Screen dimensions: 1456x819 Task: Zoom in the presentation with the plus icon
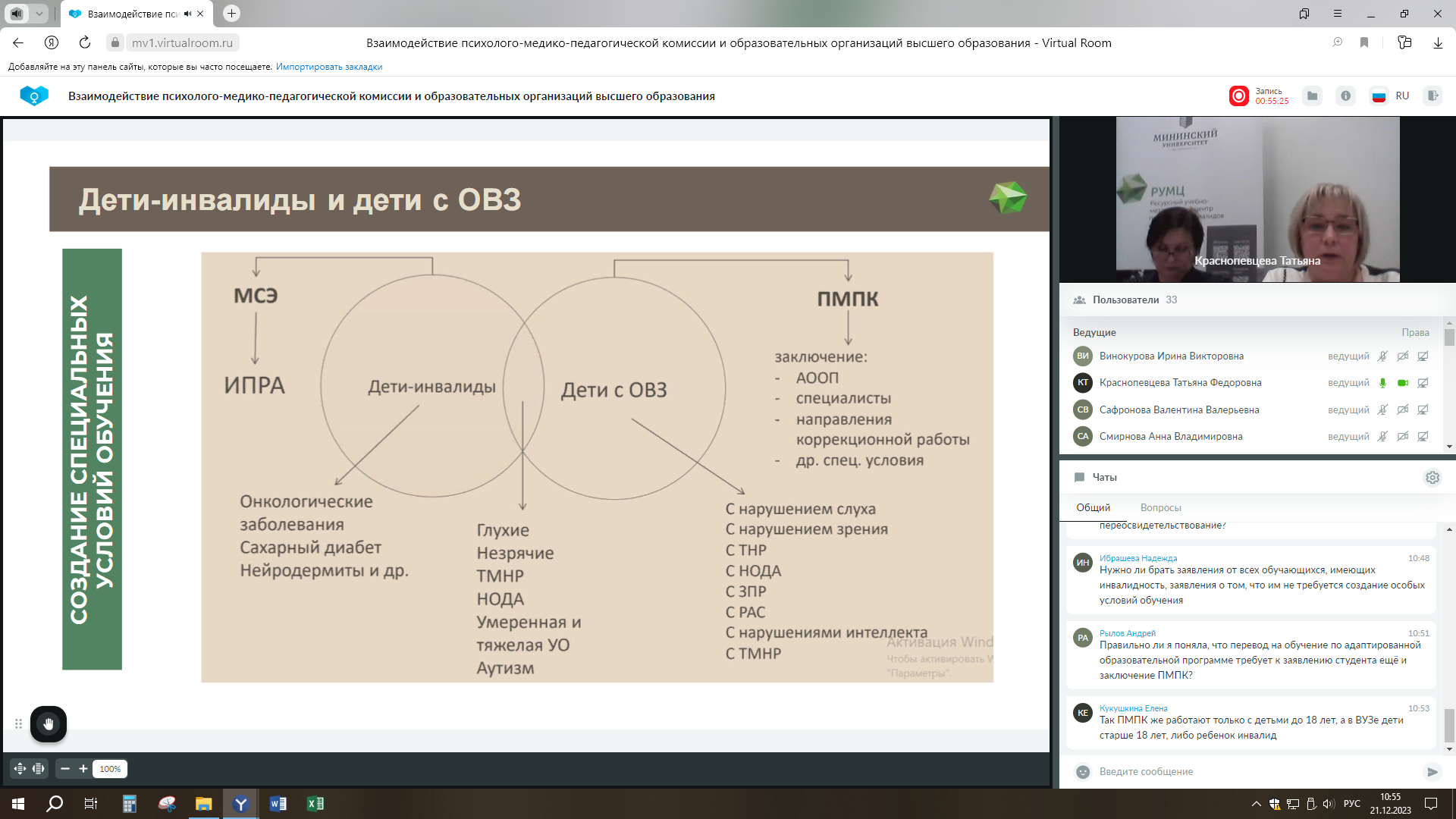(83, 769)
